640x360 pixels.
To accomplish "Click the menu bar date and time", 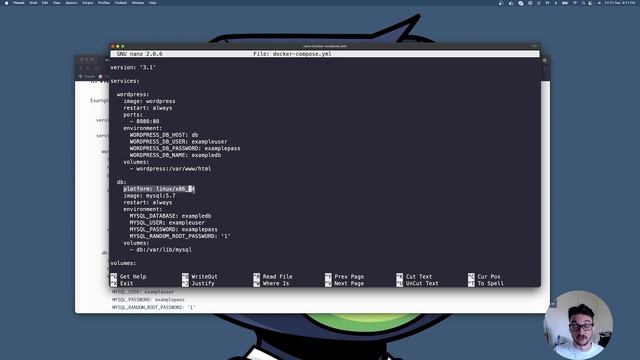I will (x=620, y=3).
